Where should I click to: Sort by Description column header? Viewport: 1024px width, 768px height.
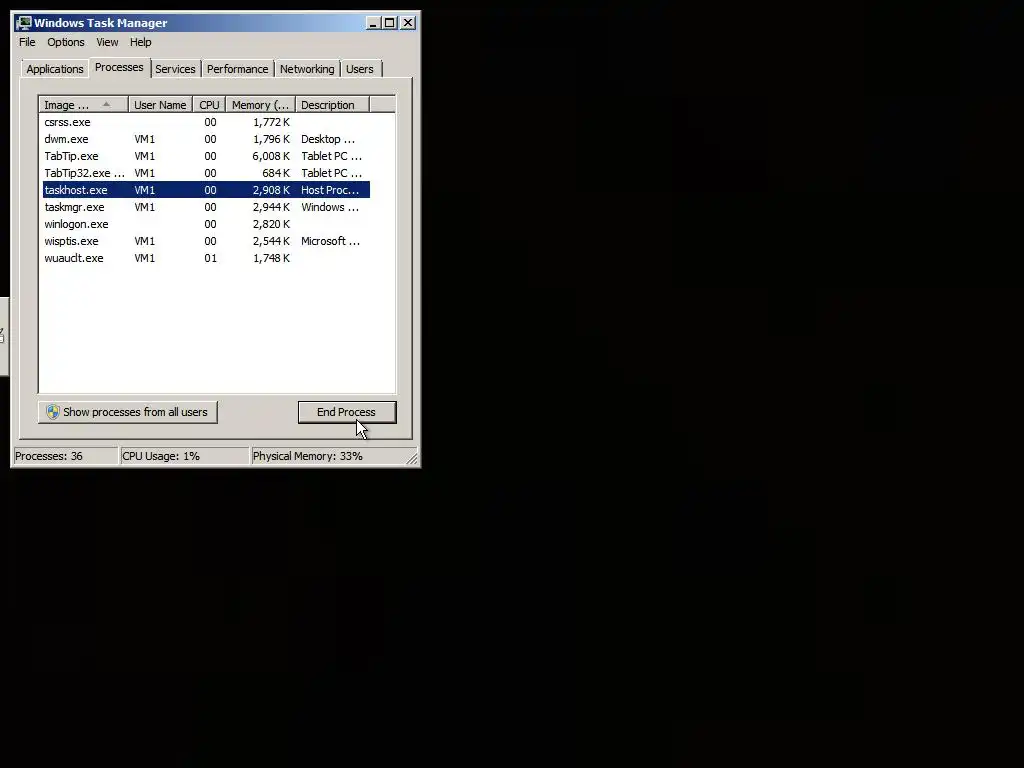[332, 105]
